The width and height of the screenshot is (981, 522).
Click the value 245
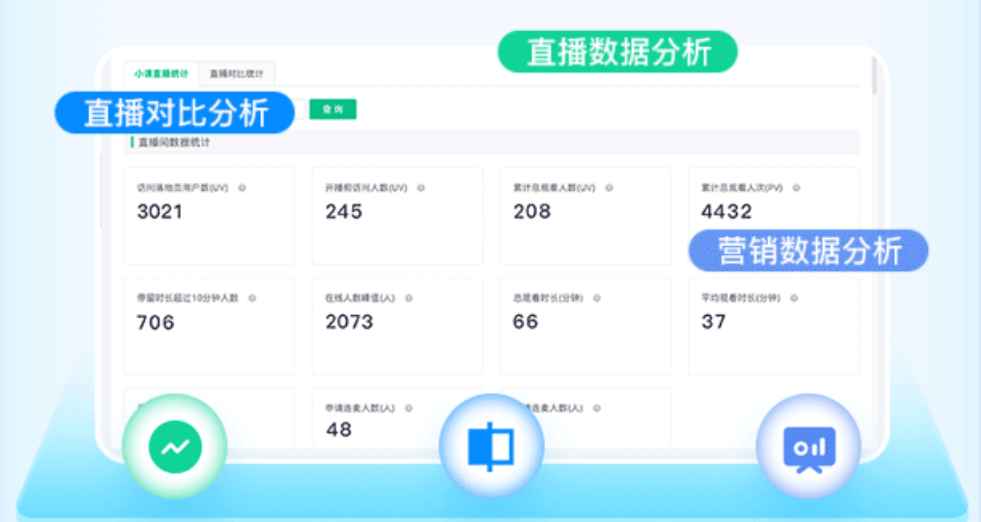click(343, 212)
